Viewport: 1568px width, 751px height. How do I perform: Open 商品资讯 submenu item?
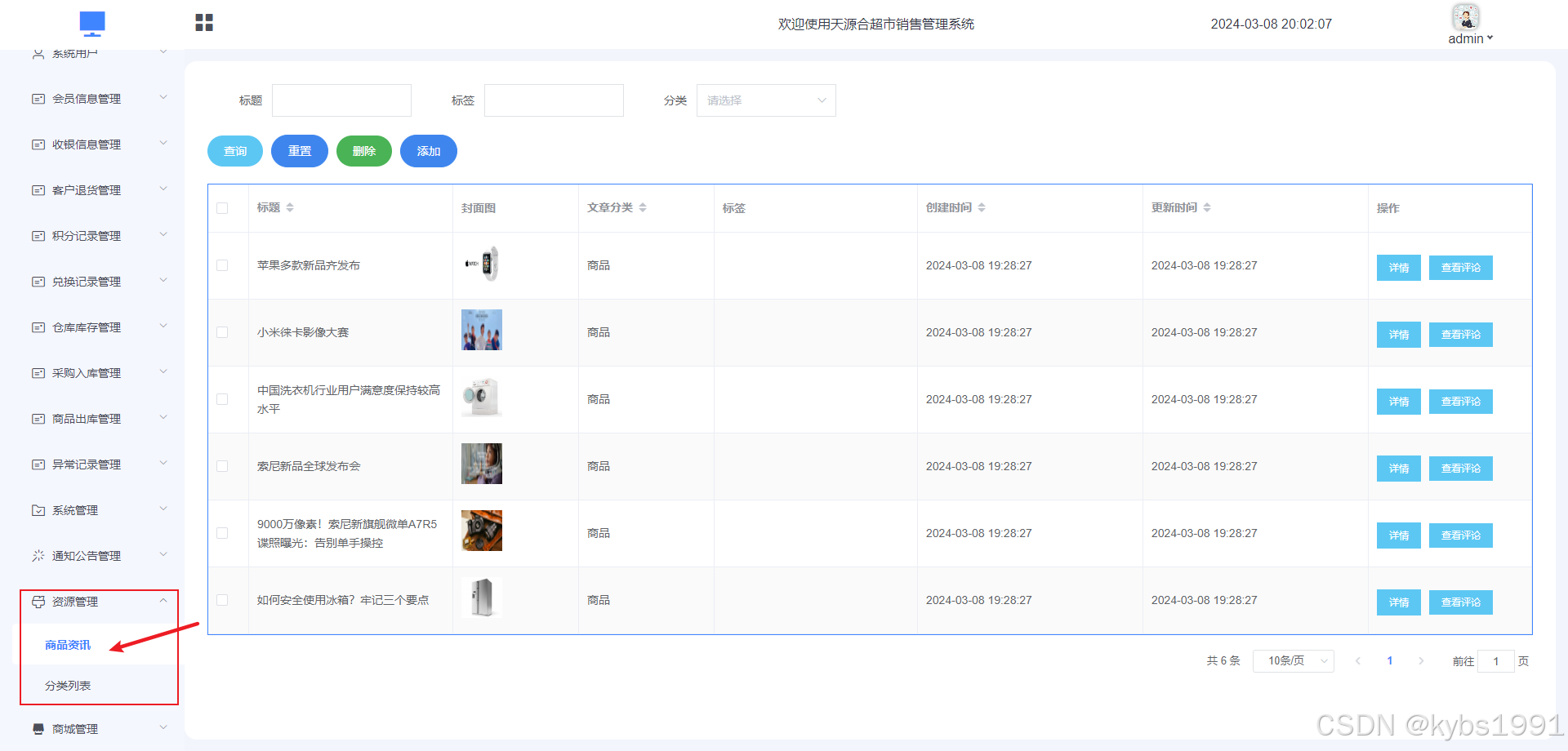pyautogui.click(x=68, y=645)
